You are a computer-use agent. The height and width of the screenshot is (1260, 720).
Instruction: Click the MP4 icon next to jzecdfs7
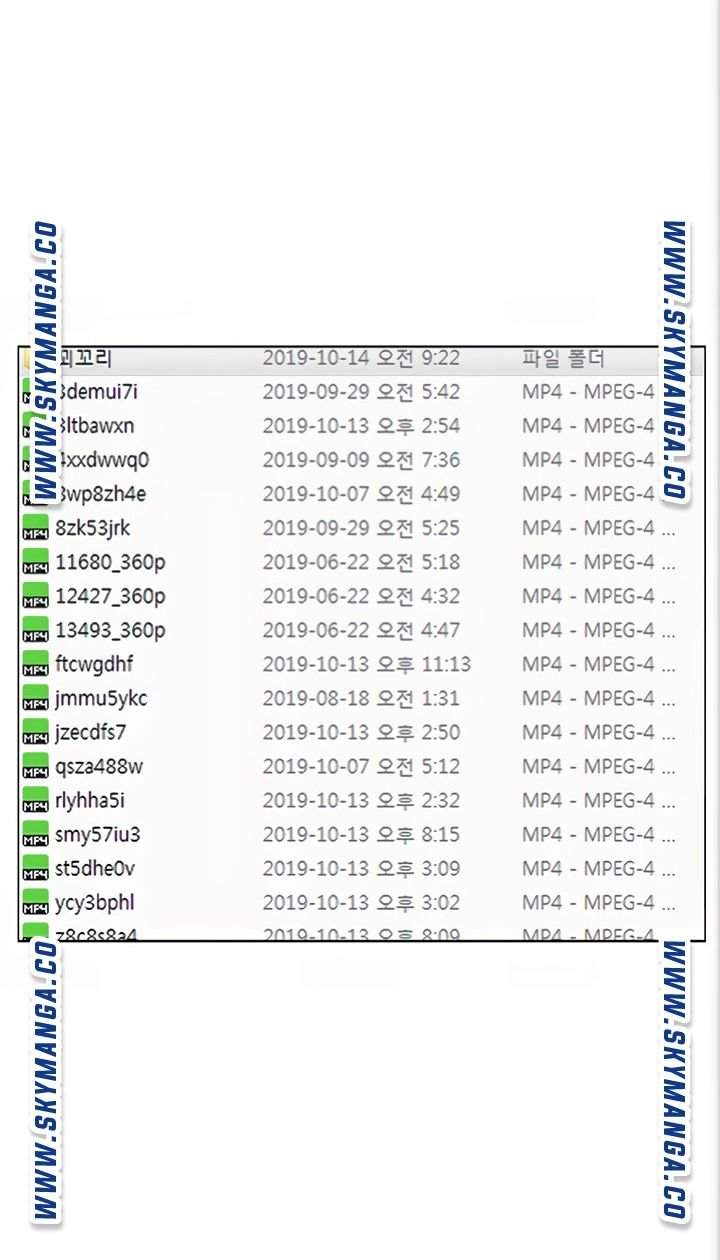pos(35,733)
